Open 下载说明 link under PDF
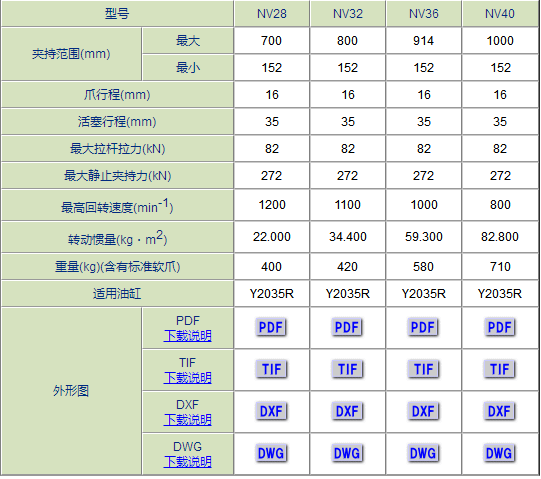 [187, 335]
